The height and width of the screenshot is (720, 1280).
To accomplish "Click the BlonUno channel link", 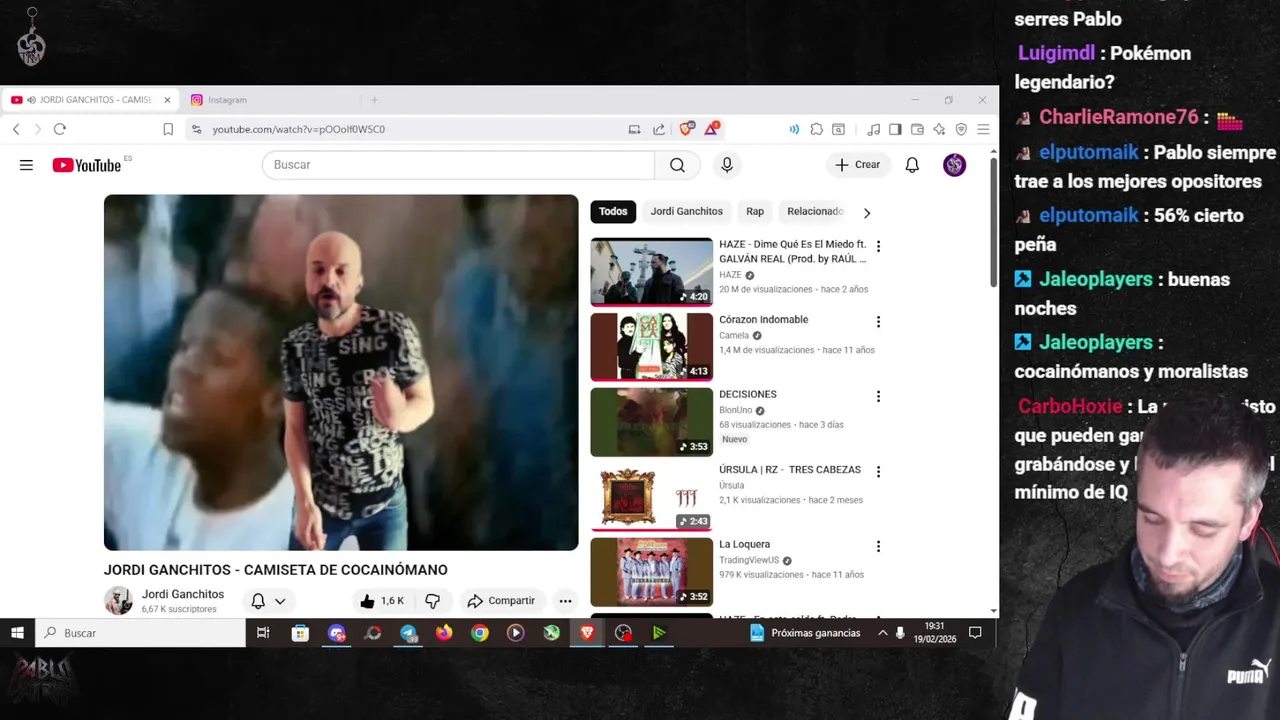I will (x=735, y=410).
